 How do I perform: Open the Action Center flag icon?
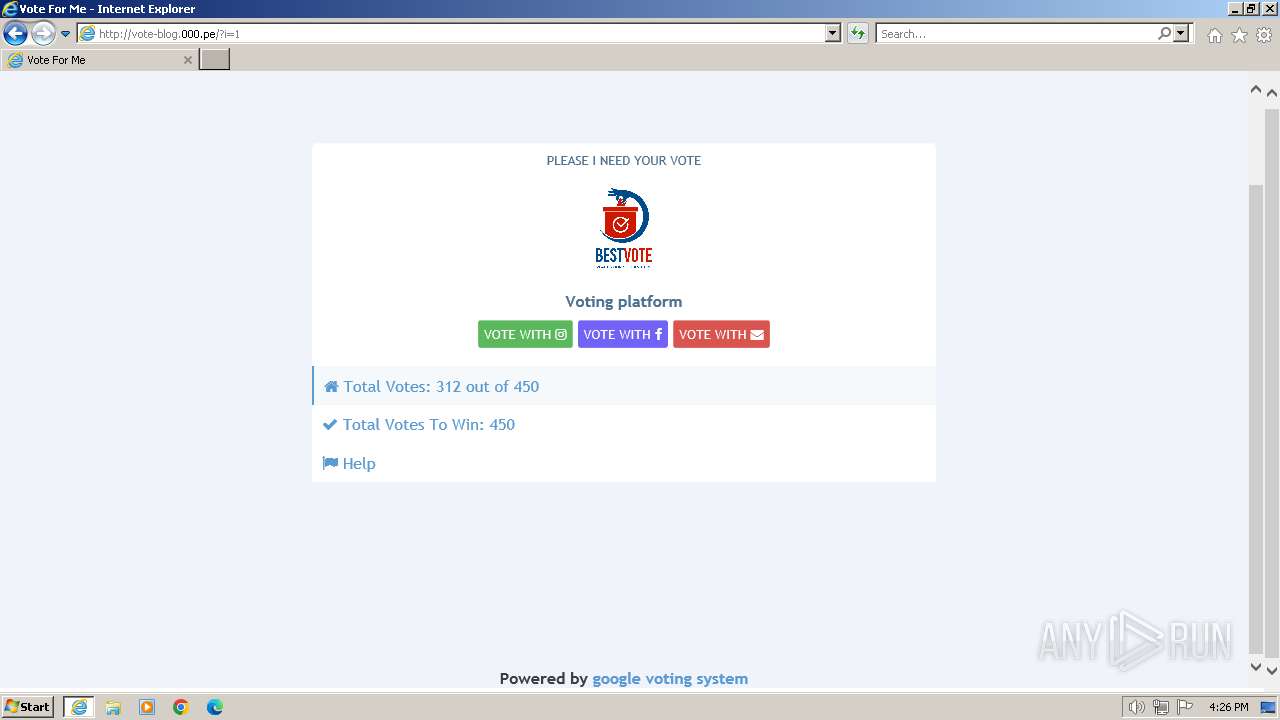click(x=1185, y=707)
